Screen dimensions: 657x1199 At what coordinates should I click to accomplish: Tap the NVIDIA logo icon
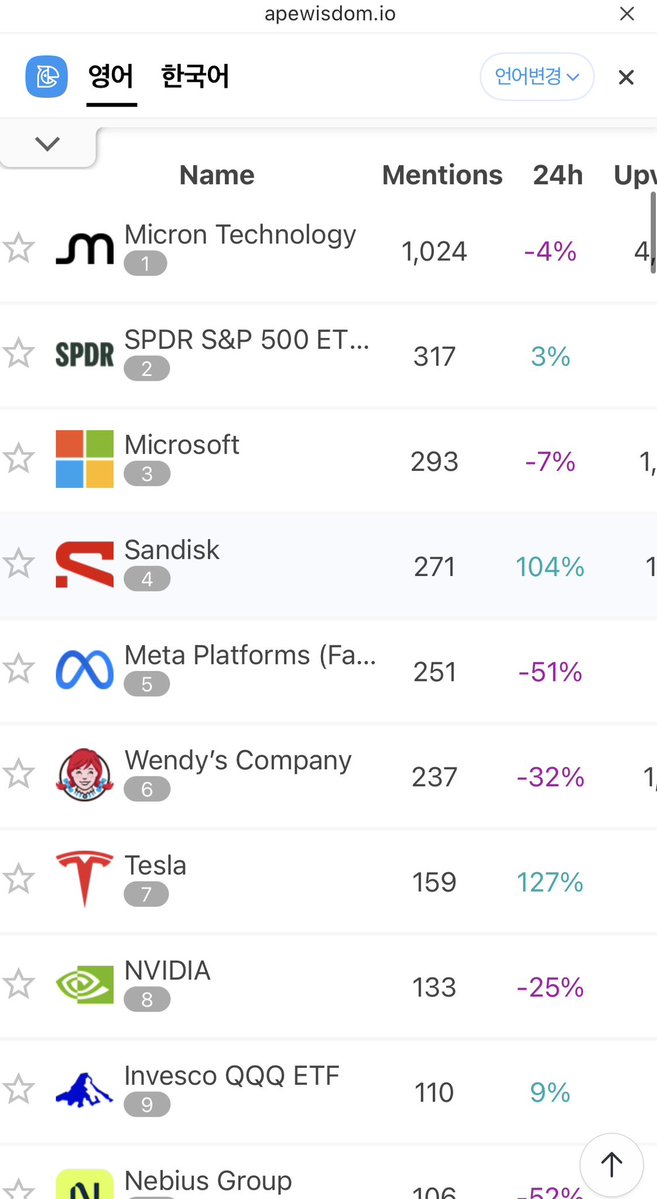(x=85, y=986)
